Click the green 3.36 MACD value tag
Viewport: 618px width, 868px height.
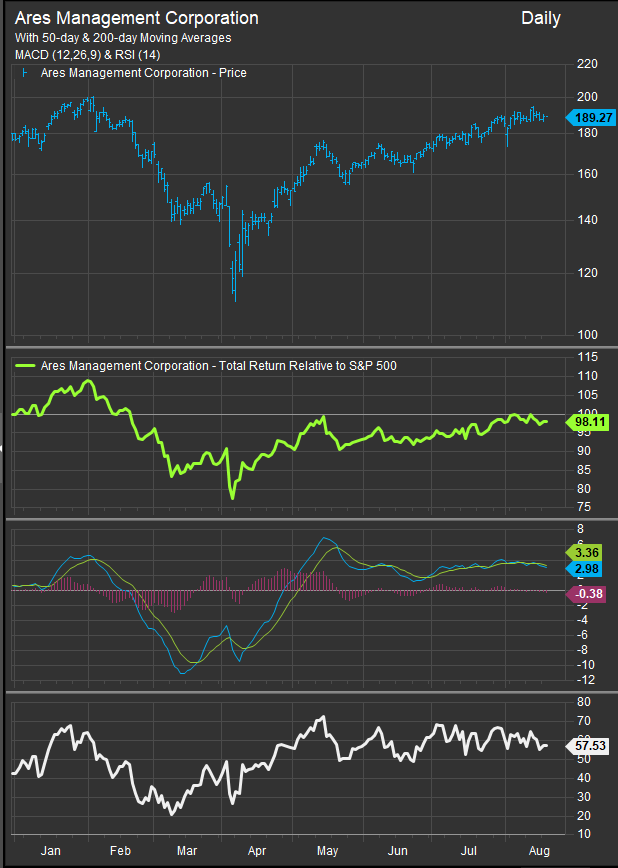586,551
